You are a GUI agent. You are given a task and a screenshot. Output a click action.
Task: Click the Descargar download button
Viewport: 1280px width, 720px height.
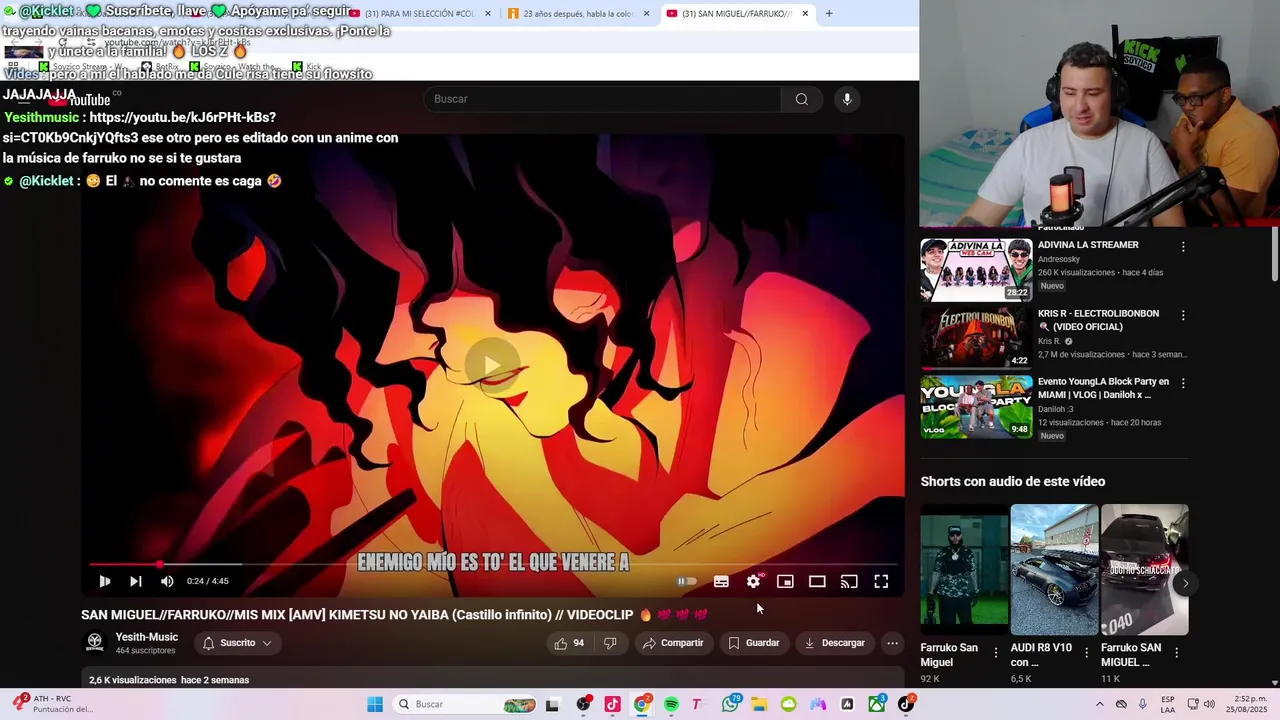835,643
